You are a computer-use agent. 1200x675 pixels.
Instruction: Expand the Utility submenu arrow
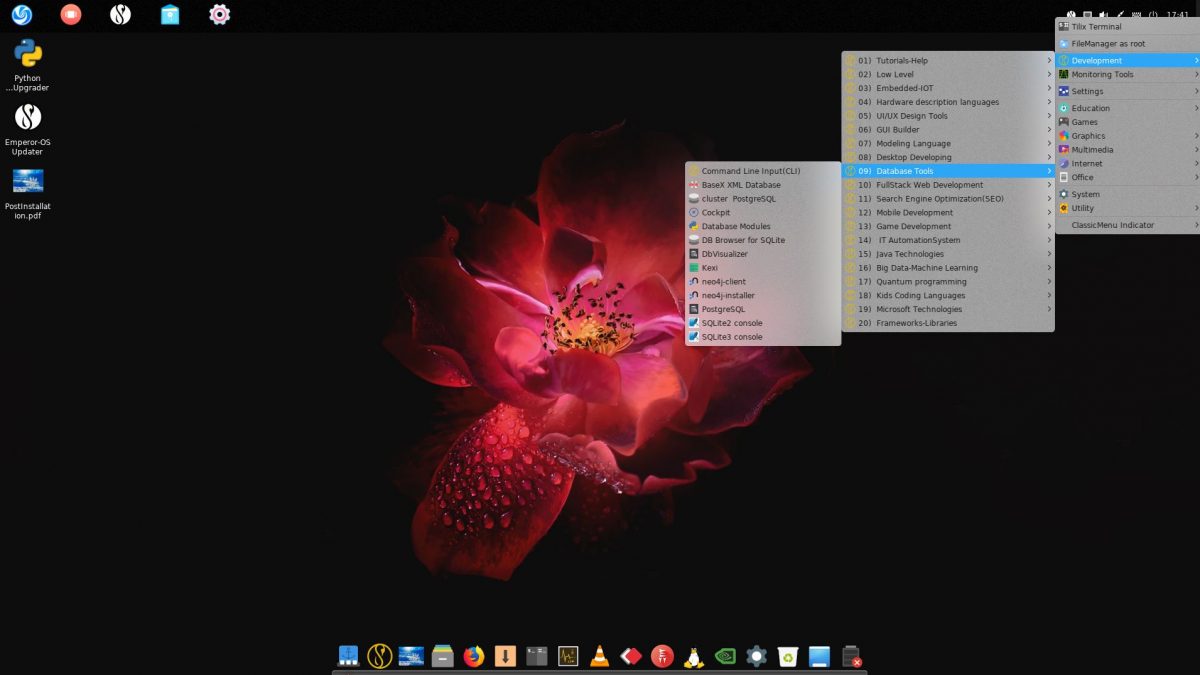1196,208
